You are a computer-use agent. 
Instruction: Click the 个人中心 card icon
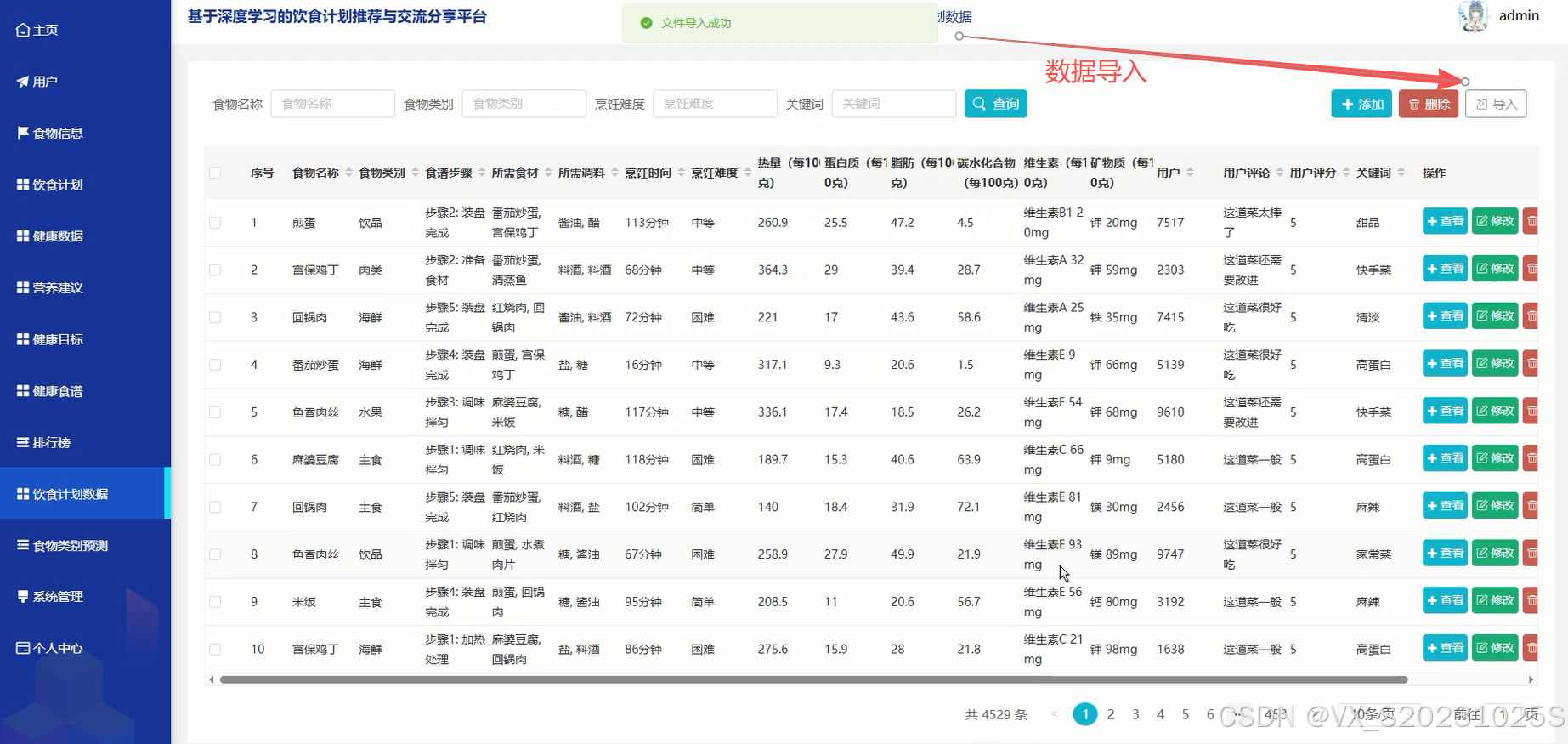(x=23, y=648)
